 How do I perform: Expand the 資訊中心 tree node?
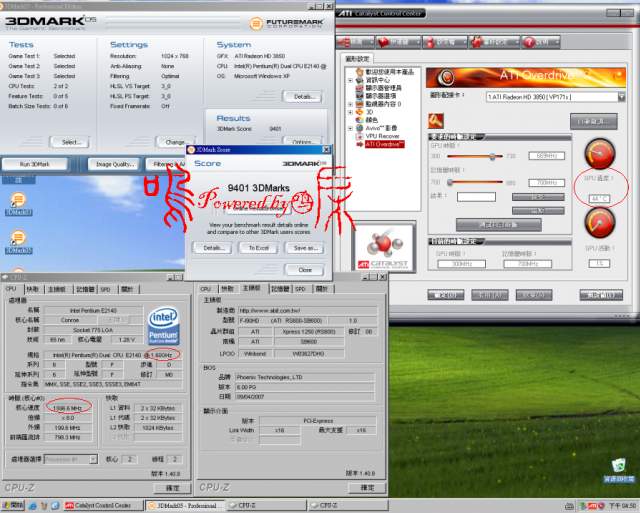click(x=350, y=80)
